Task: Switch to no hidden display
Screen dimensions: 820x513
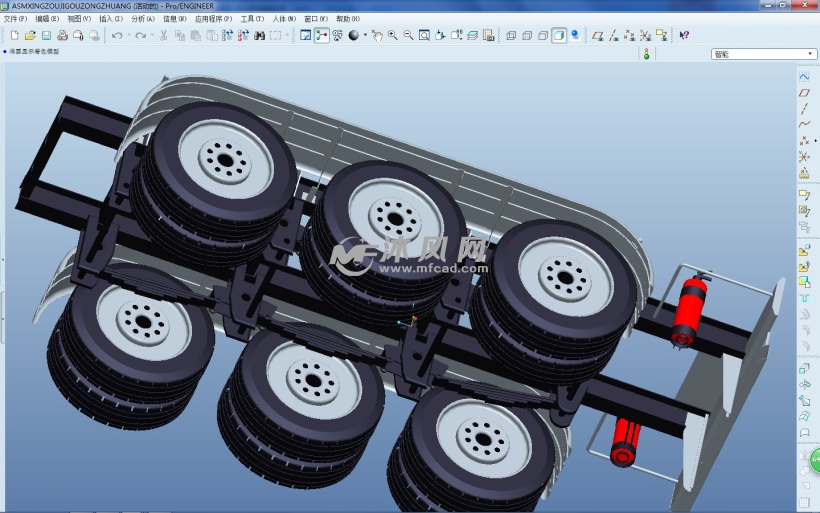Action: [543, 35]
